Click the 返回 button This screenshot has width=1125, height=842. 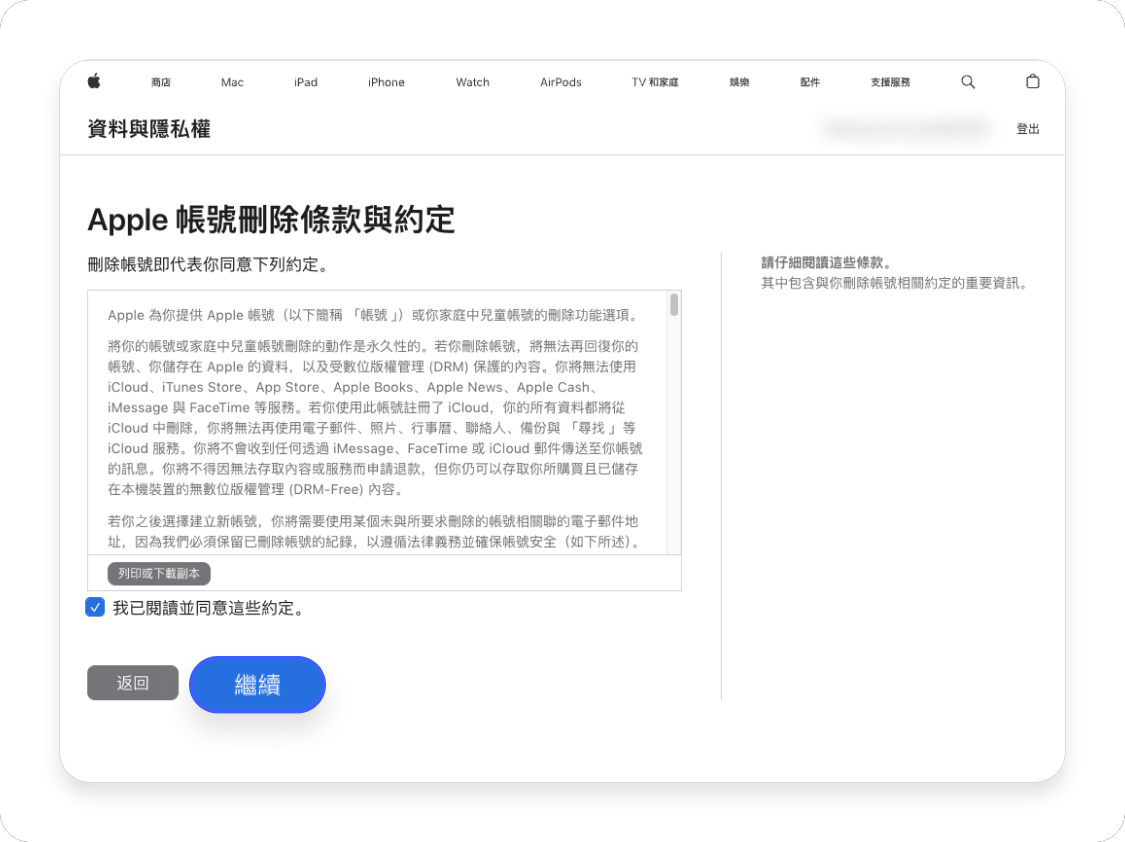tap(133, 683)
